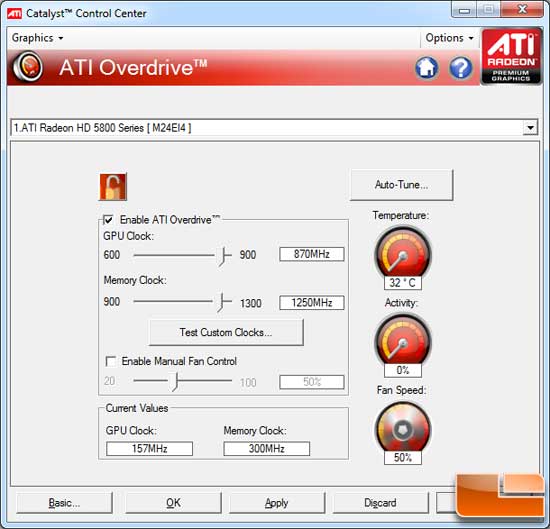Click the unlock padlock icon
The image size is (550, 529).
point(113,187)
